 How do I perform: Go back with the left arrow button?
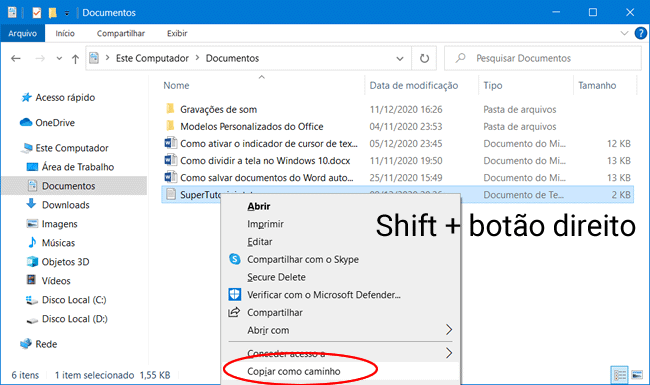tap(16, 58)
